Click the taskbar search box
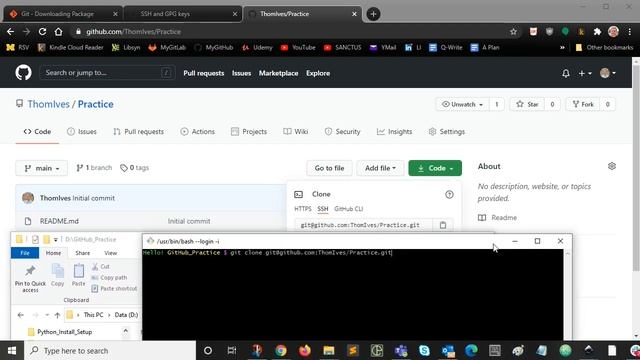Screen dimensions: 640x360 click(110, 351)
